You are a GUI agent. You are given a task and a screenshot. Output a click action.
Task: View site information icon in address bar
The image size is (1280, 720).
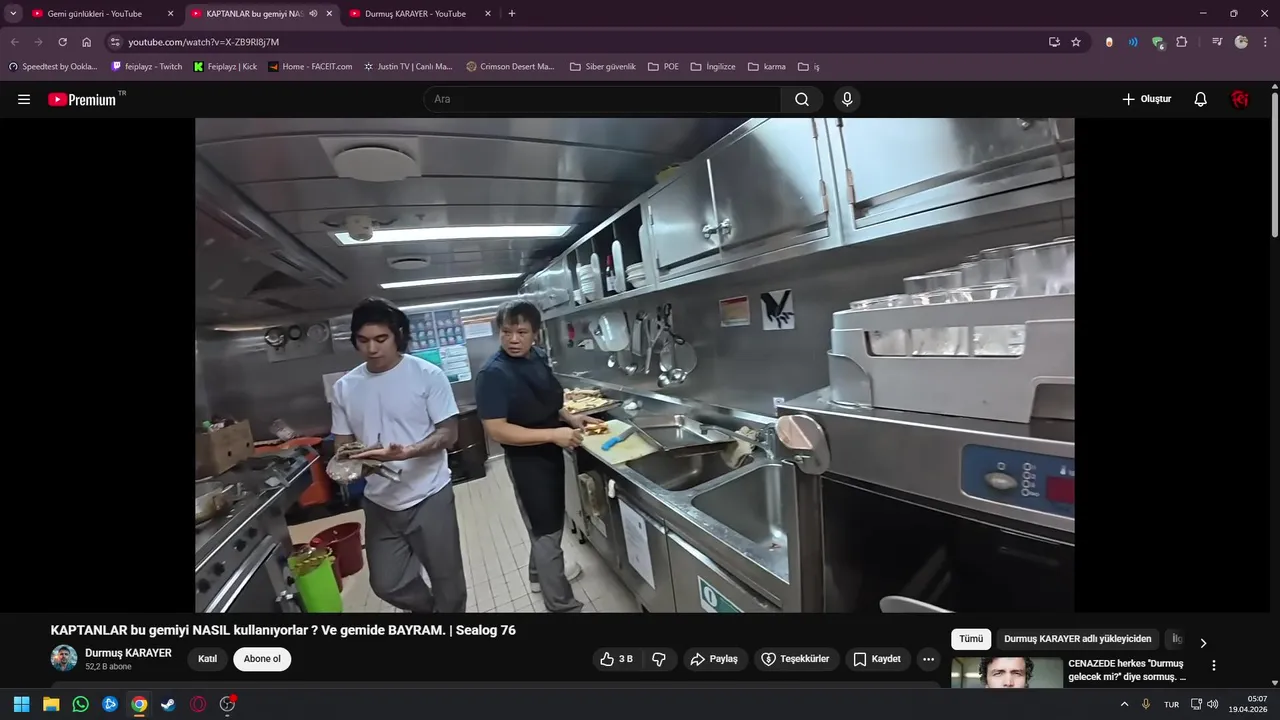[115, 42]
